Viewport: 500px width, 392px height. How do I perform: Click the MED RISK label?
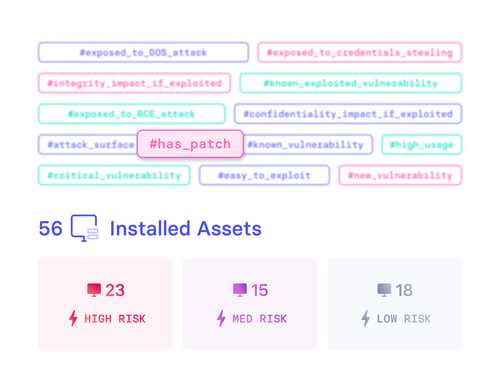point(260,319)
